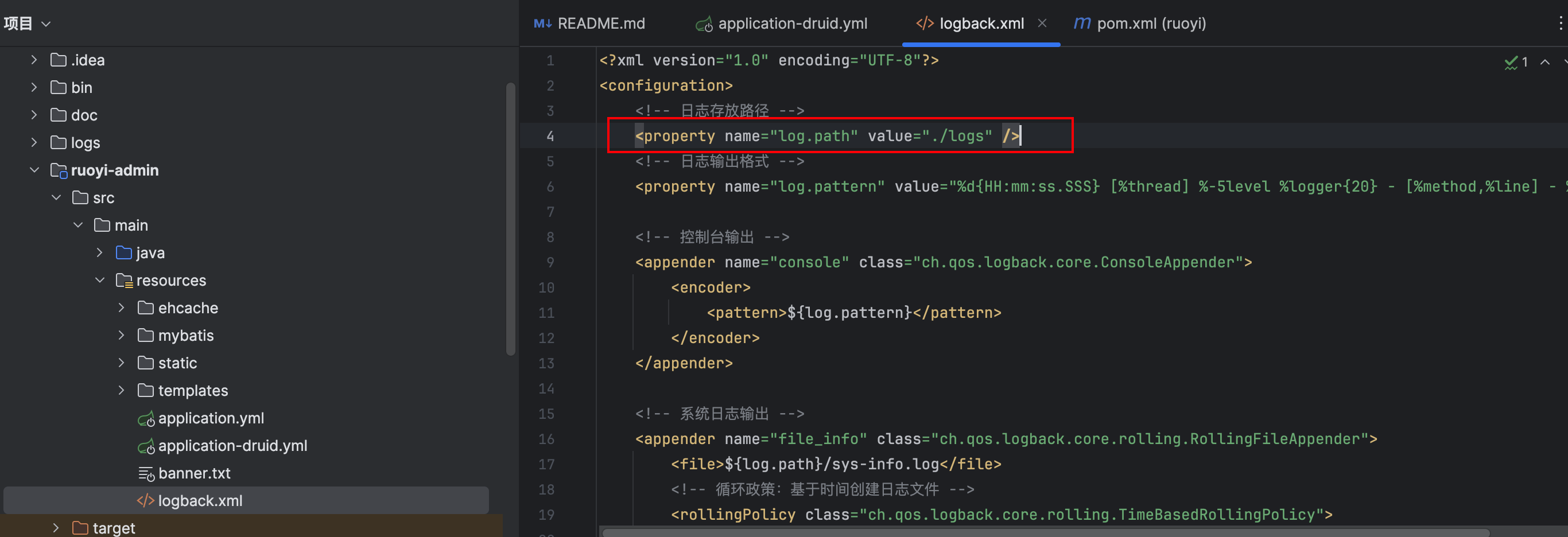The width and height of the screenshot is (1568, 537).
Task: Click the banner.txt text file icon
Action: tap(146, 474)
